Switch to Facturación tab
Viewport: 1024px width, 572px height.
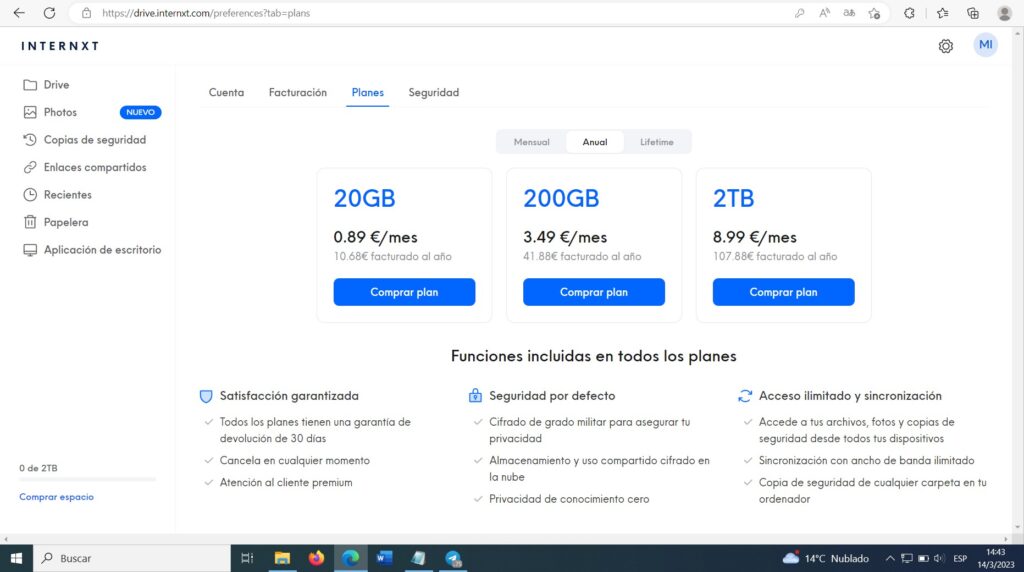(x=298, y=93)
